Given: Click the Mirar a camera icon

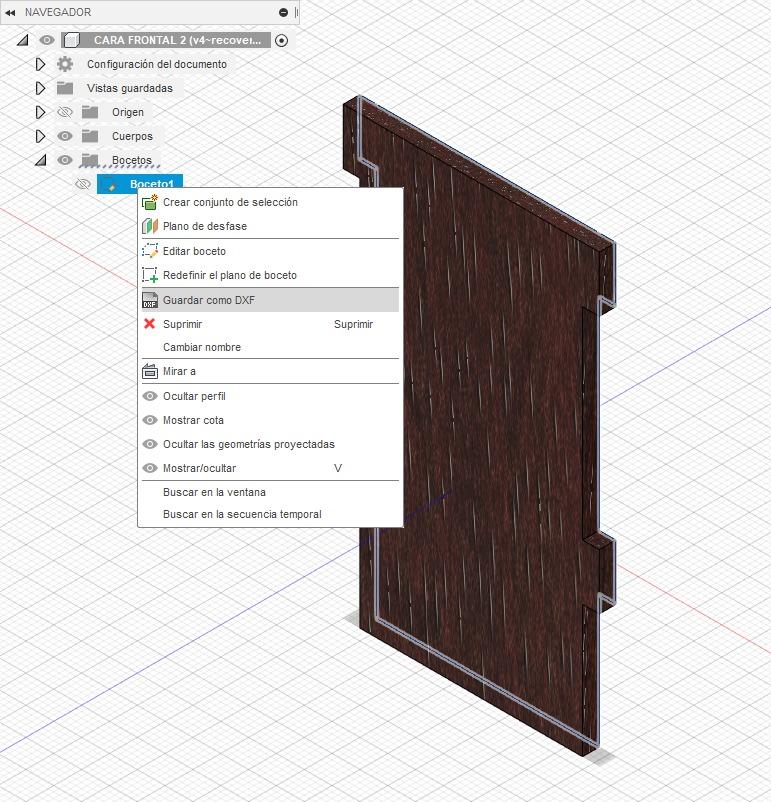Looking at the screenshot, I should (150, 371).
